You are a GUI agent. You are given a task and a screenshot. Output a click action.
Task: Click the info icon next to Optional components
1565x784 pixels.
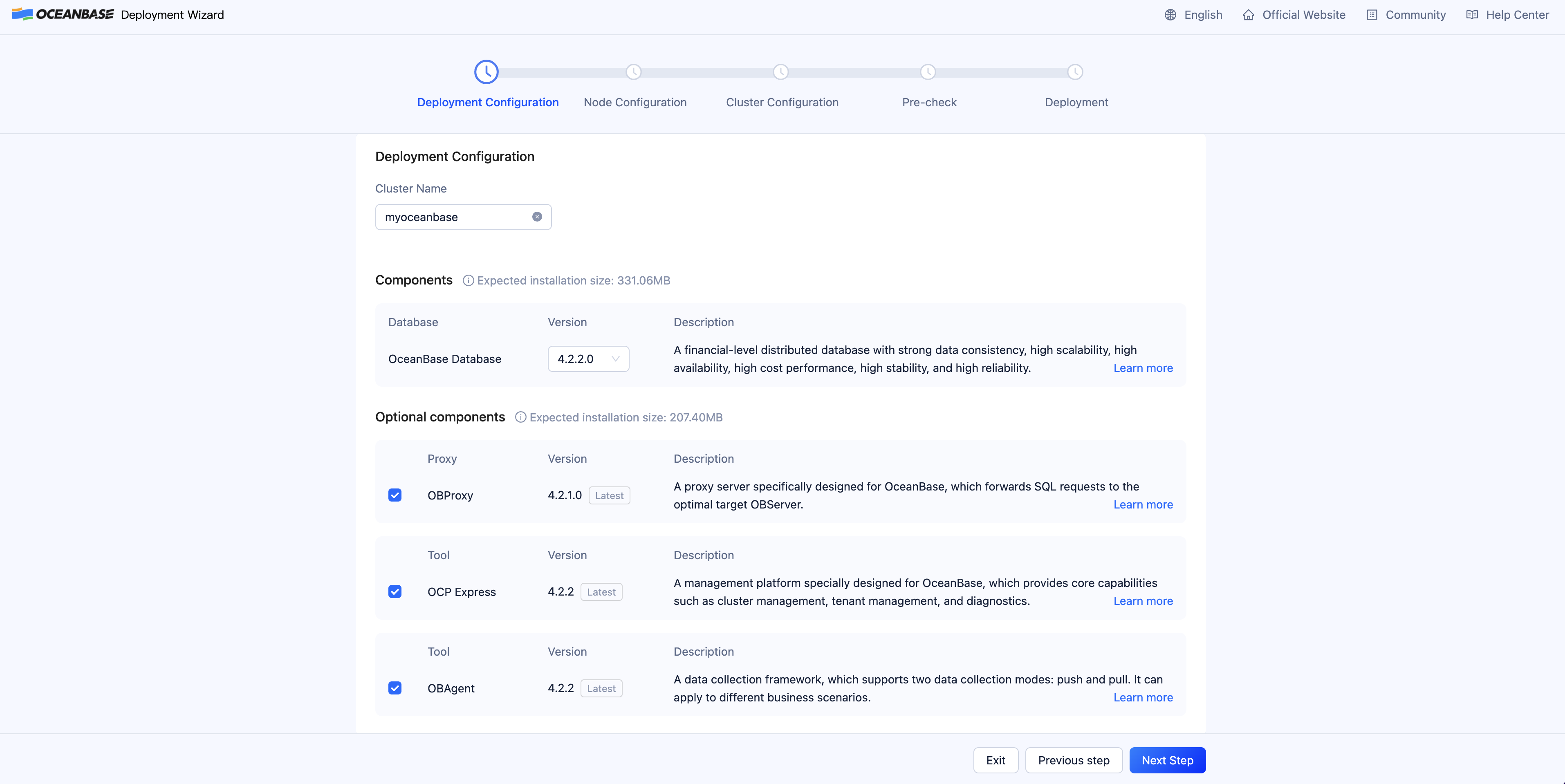[x=521, y=417]
